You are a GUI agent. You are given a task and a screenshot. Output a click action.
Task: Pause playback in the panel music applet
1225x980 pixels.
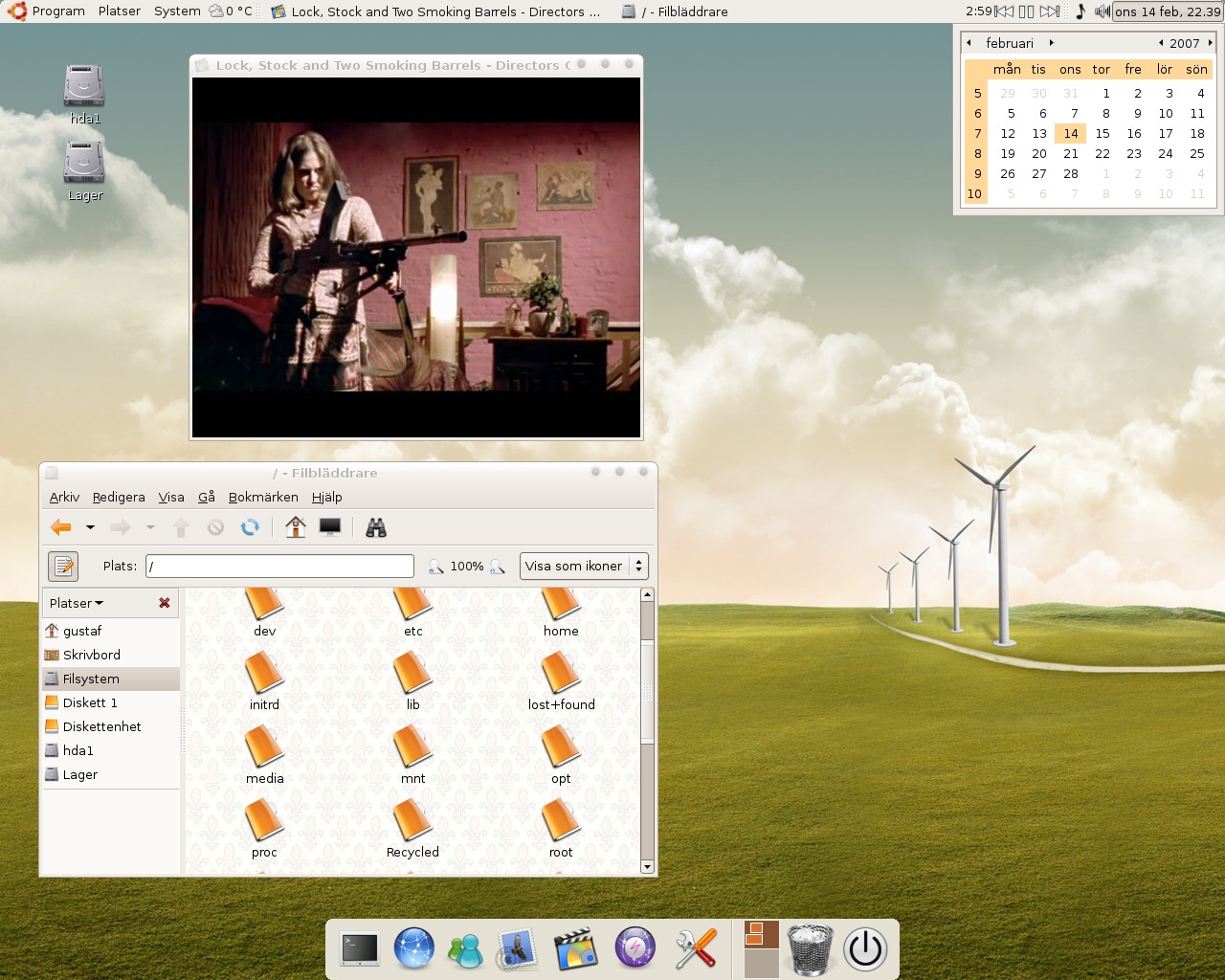1026,11
